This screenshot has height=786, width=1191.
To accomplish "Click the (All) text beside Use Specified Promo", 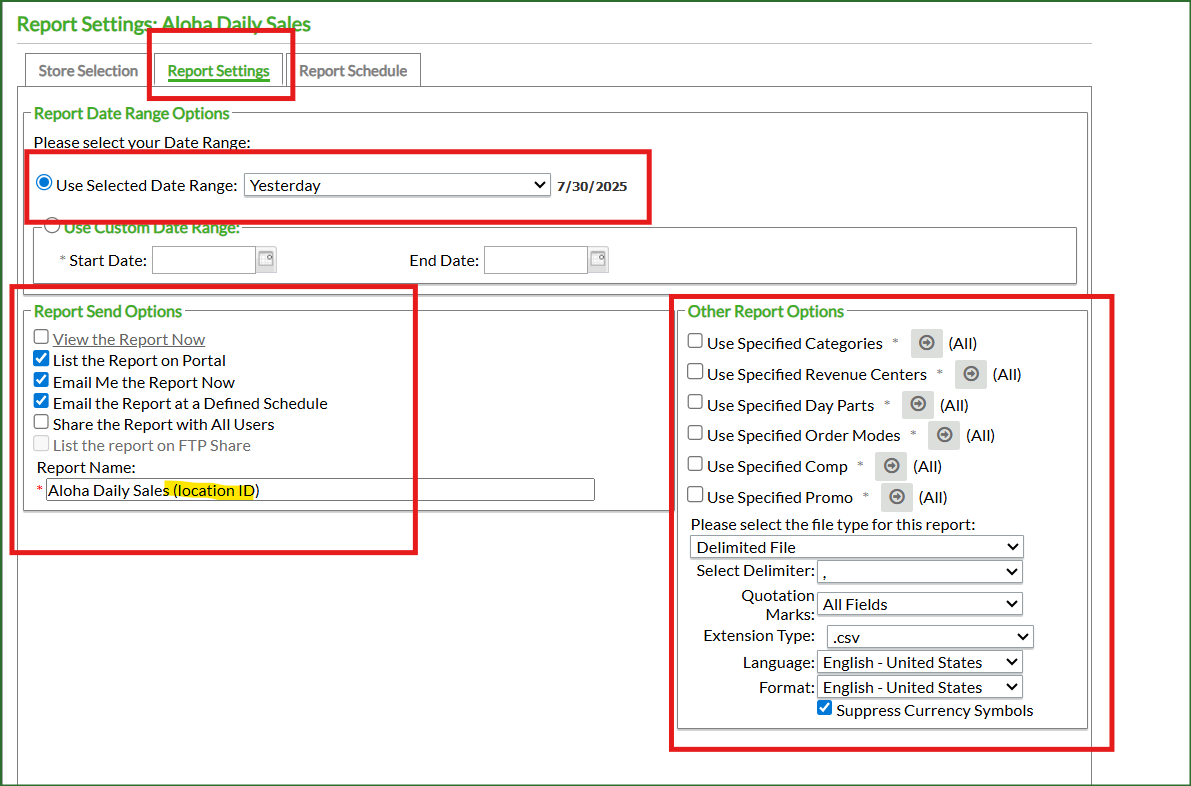I will (x=933, y=497).
